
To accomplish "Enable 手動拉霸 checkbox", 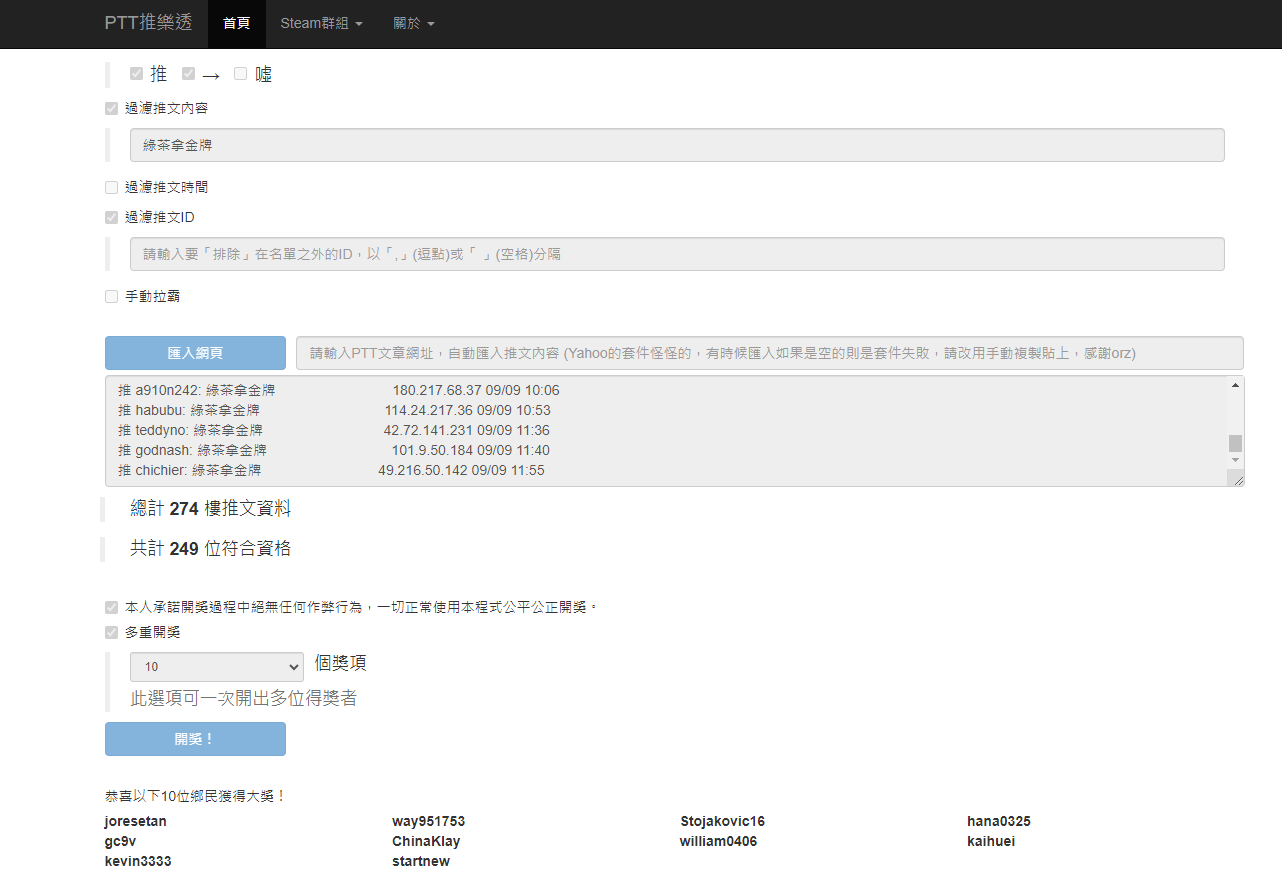I will 111,296.
